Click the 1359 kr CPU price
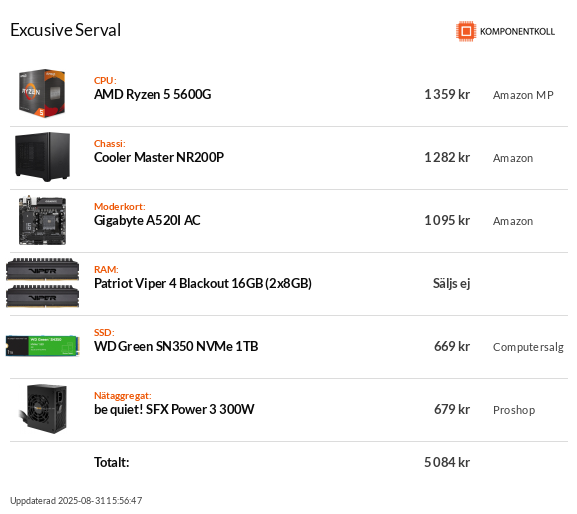The image size is (577, 514). [447, 95]
